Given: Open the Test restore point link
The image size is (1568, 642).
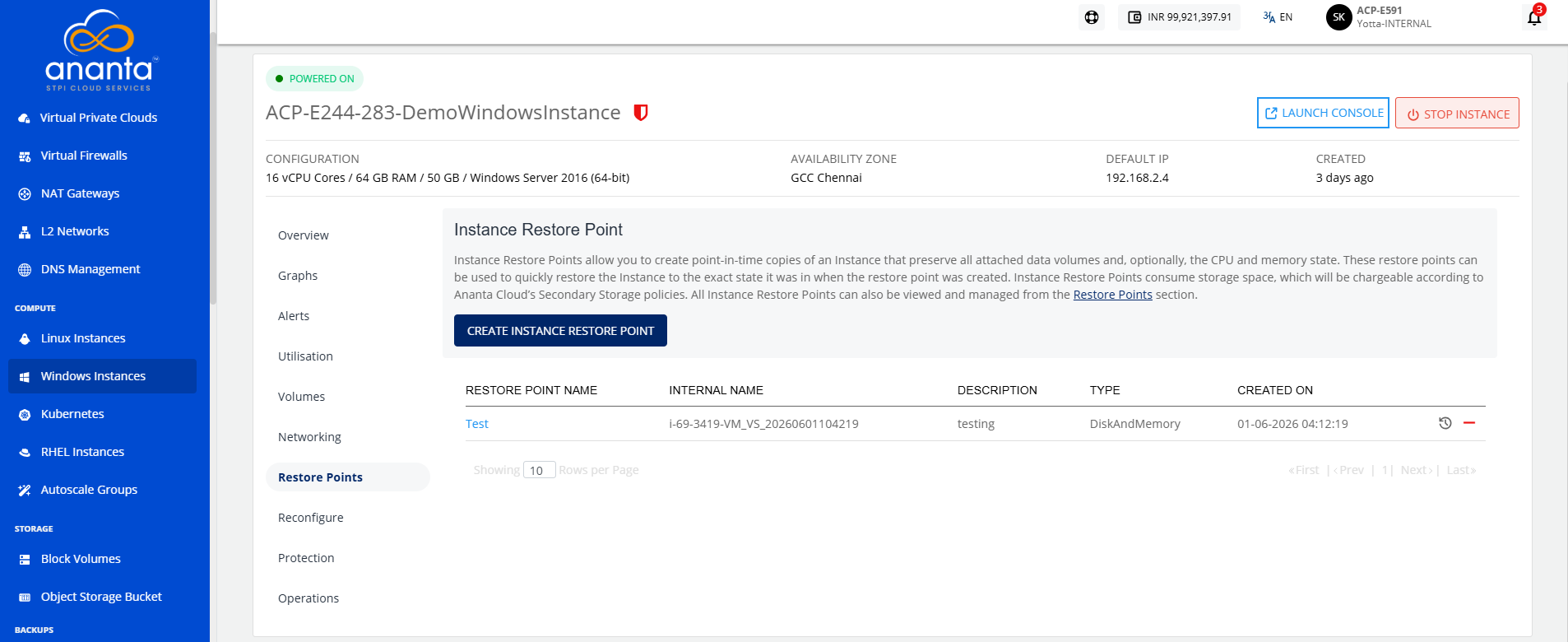Looking at the screenshot, I should (x=477, y=424).
